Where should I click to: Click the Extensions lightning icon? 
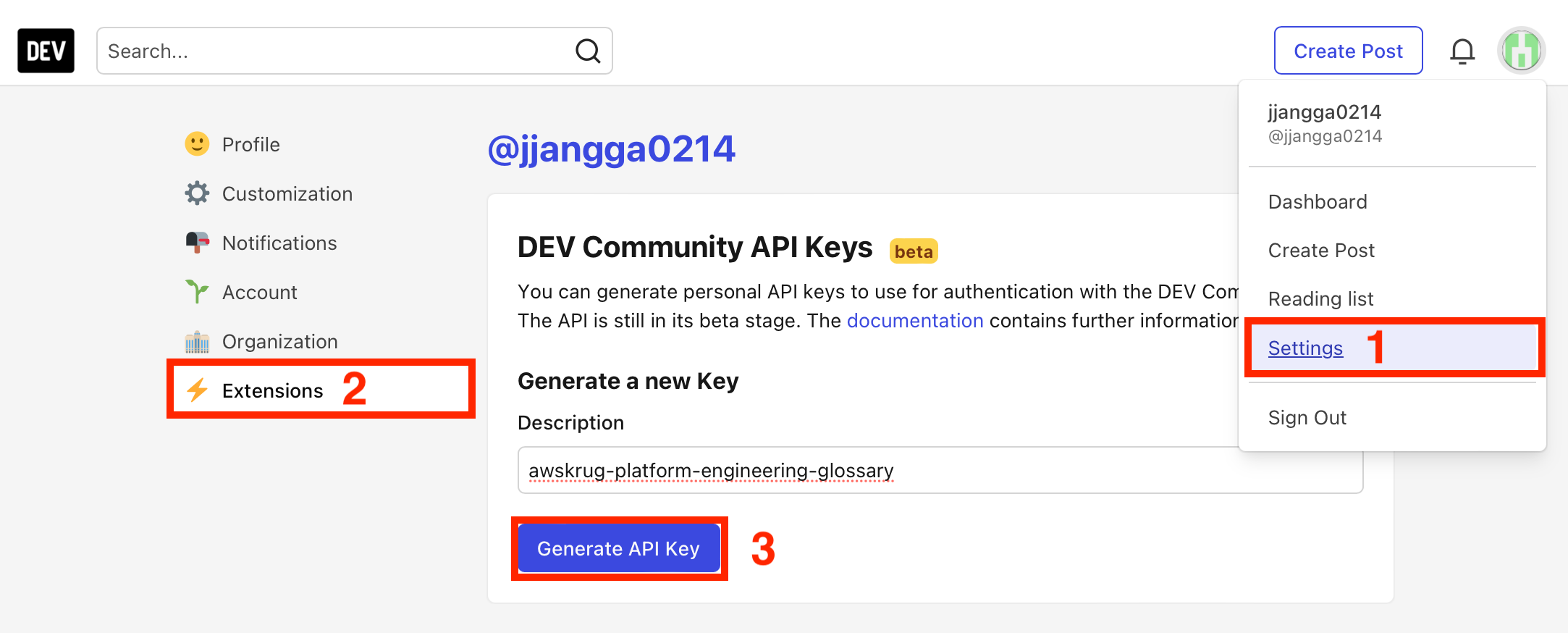click(x=197, y=390)
